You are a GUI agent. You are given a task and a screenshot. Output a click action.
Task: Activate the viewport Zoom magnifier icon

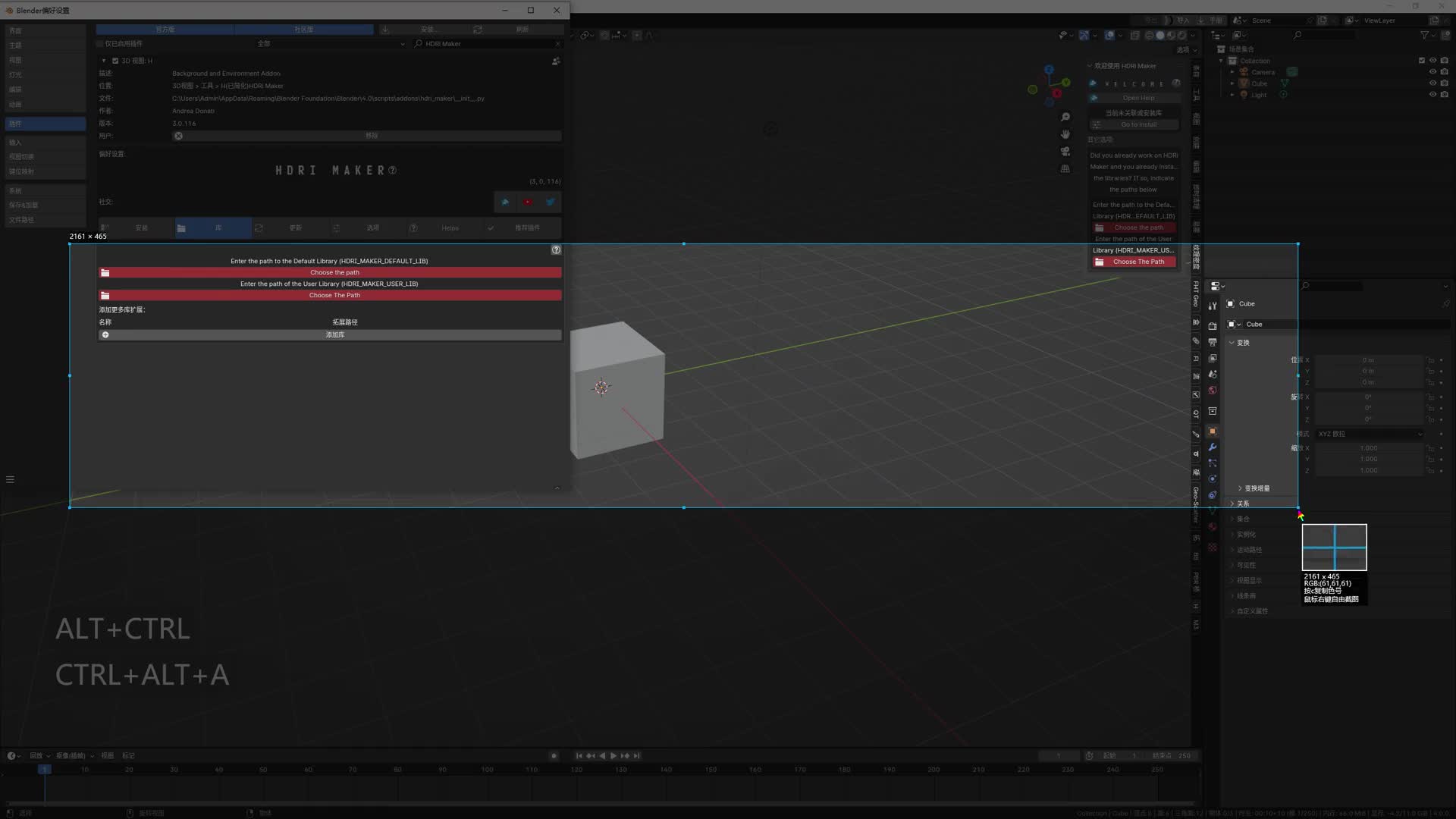[1065, 117]
